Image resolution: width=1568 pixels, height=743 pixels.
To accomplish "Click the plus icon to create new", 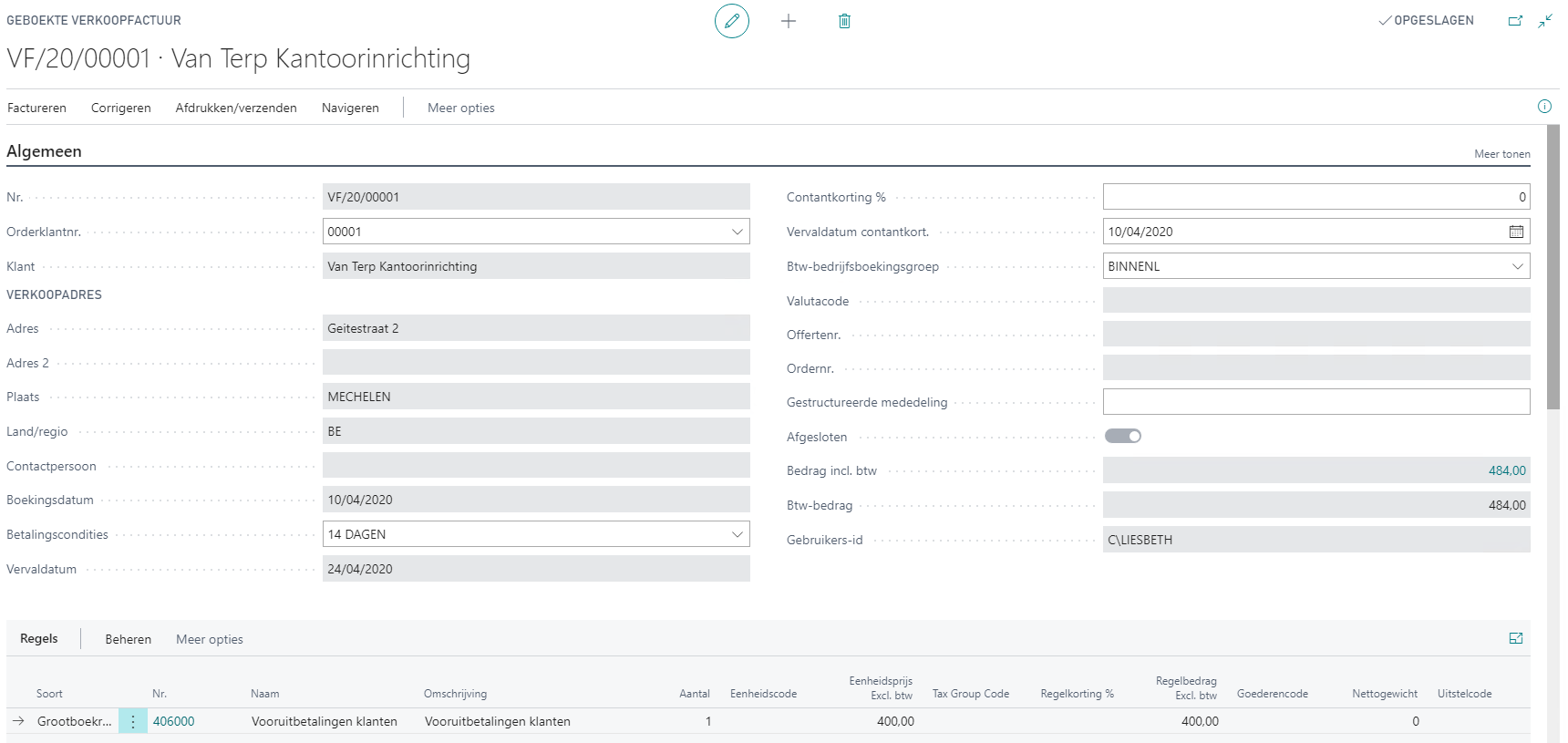I will click(789, 21).
